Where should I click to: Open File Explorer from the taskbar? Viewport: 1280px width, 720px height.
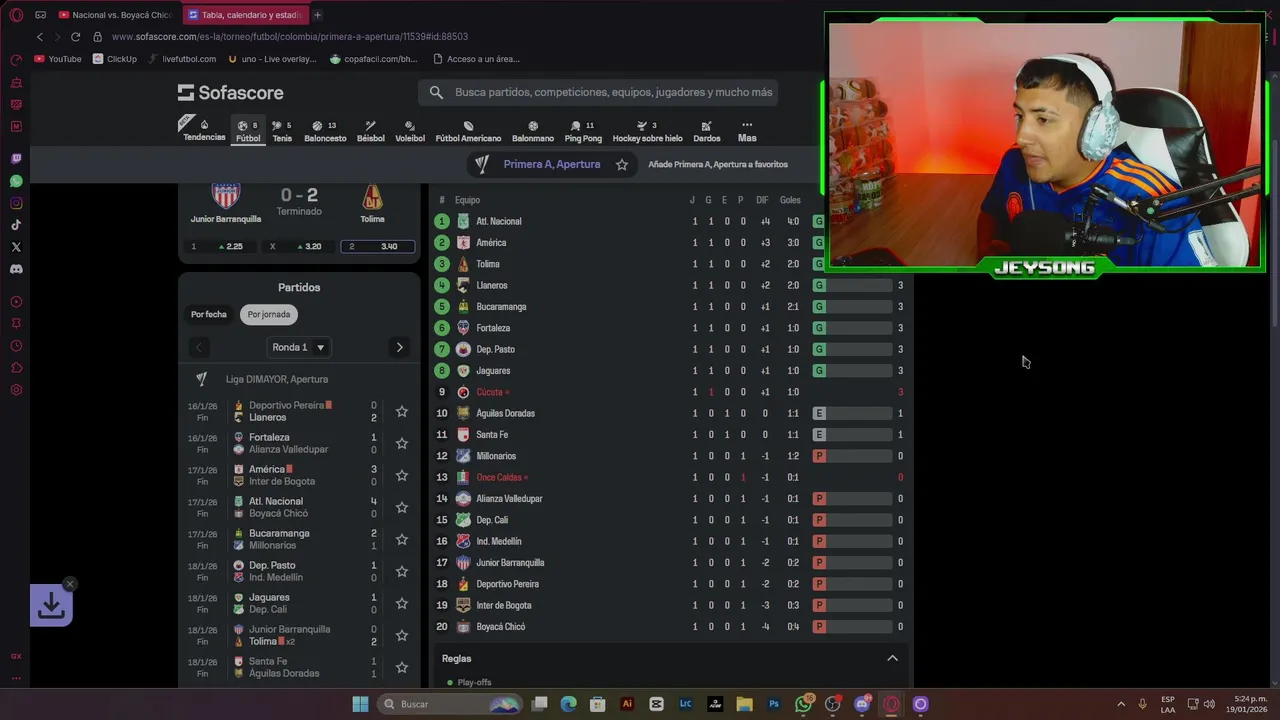745,704
